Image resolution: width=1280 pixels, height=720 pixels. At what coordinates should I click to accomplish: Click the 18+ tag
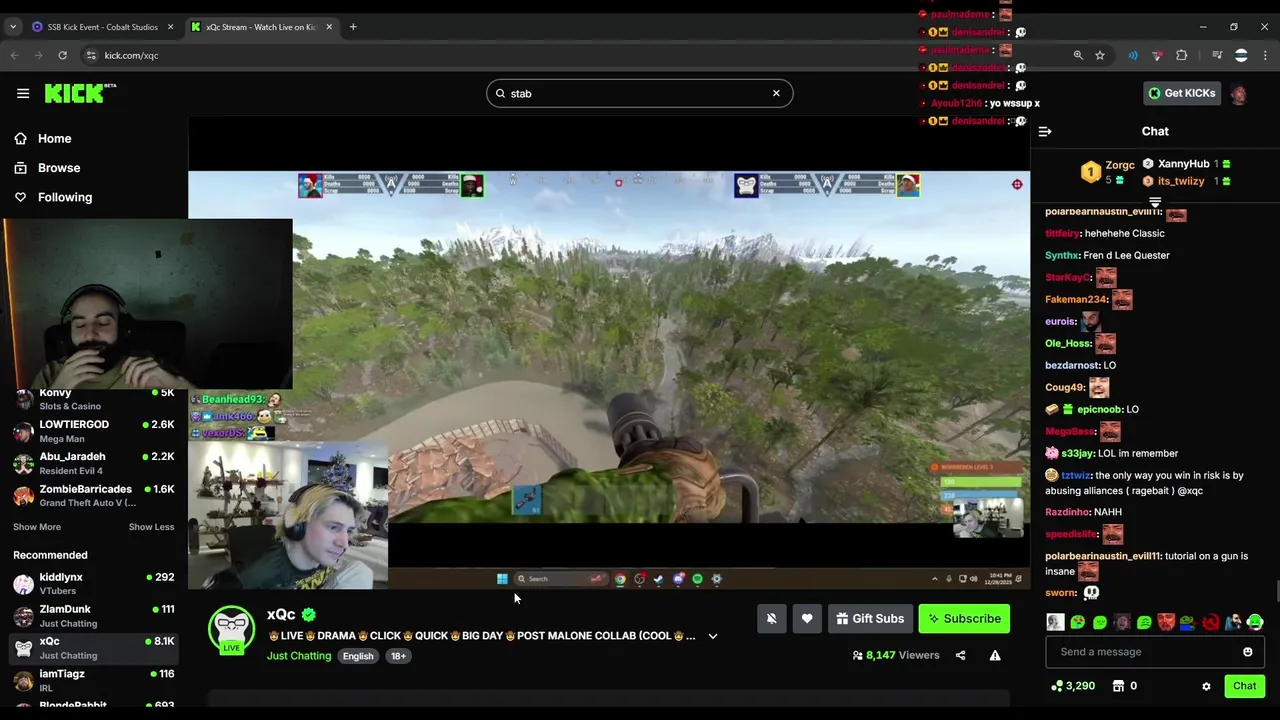(x=398, y=656)
